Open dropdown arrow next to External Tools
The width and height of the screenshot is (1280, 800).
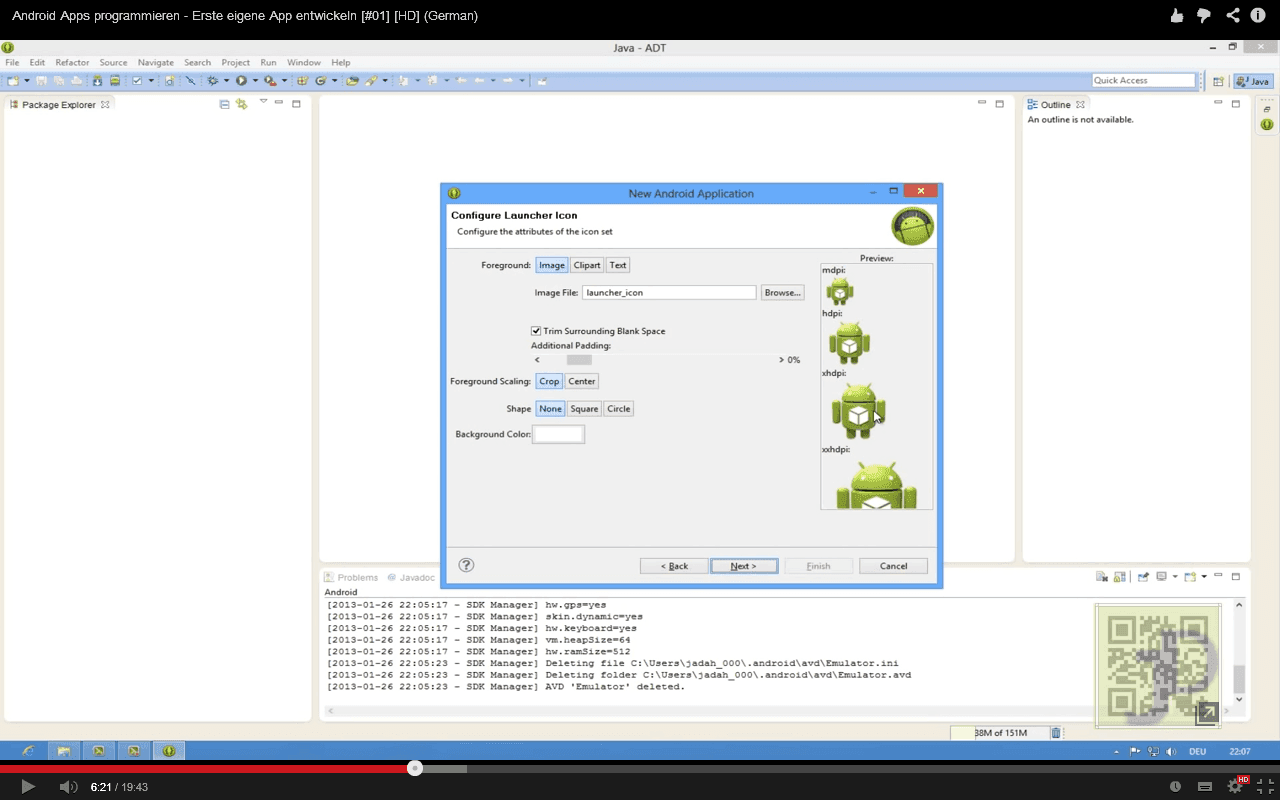coord(284,80)
